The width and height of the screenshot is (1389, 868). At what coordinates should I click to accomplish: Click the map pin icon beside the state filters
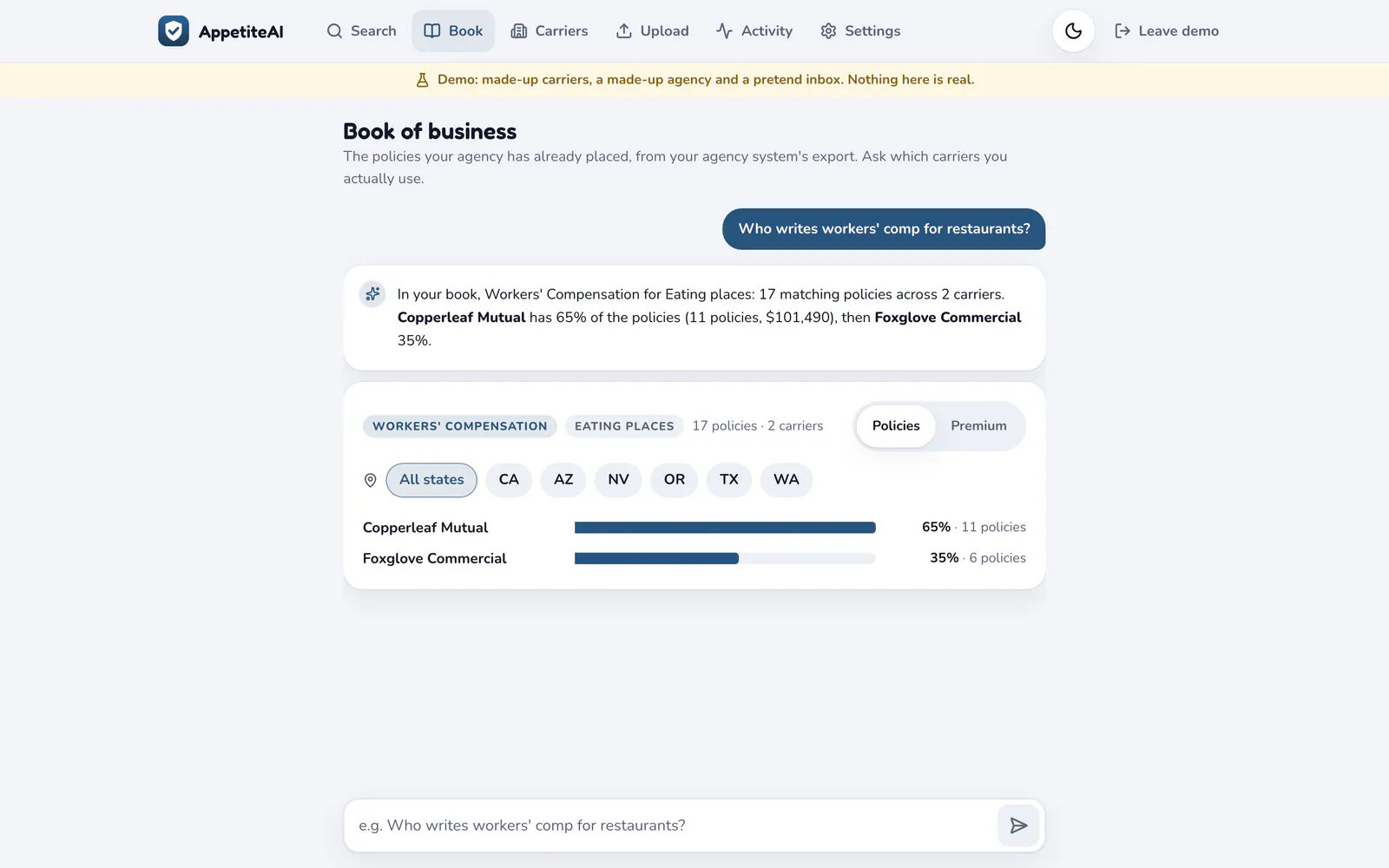click(371, 480)
